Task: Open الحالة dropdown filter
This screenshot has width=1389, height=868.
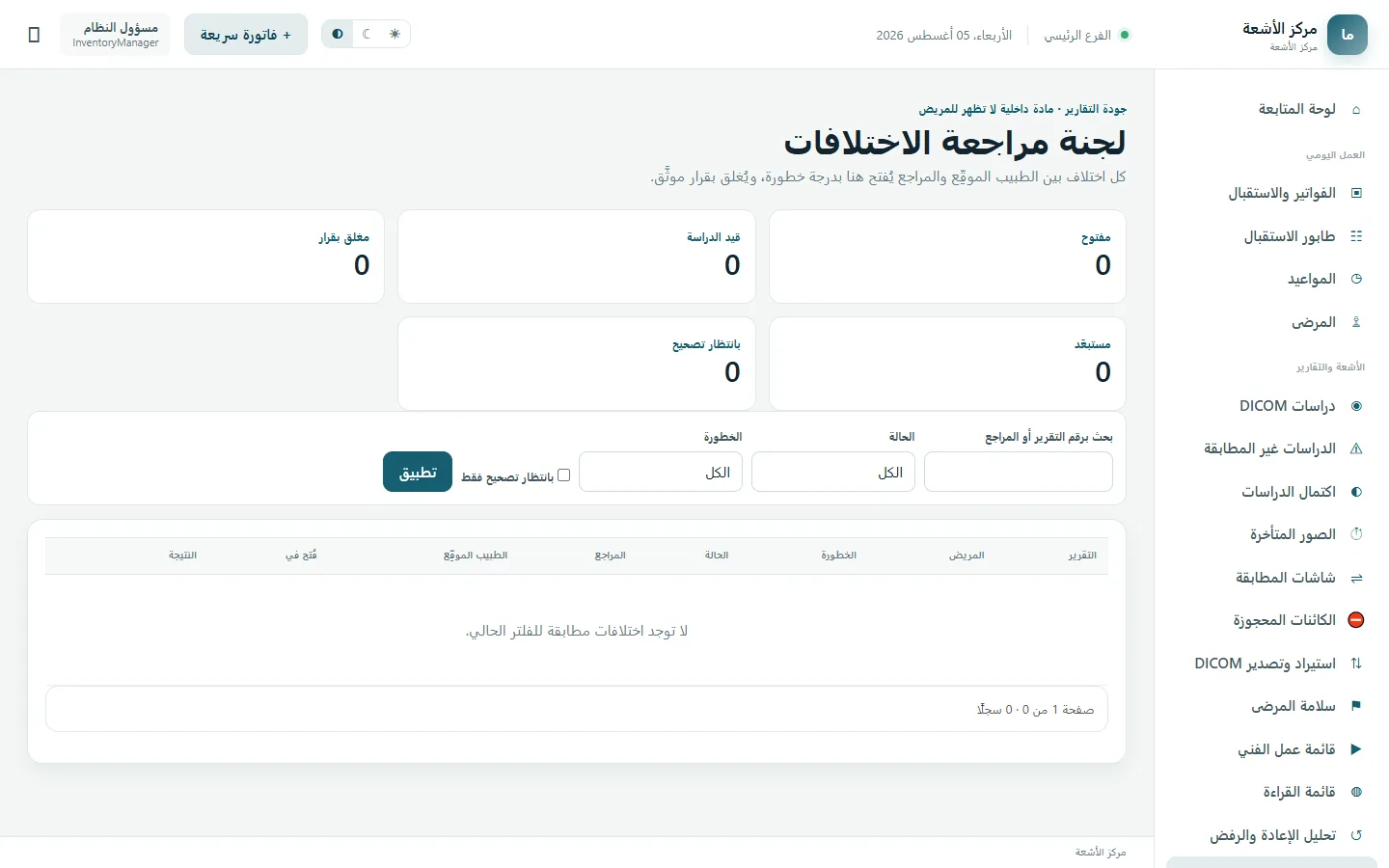Action: (833, 473)
